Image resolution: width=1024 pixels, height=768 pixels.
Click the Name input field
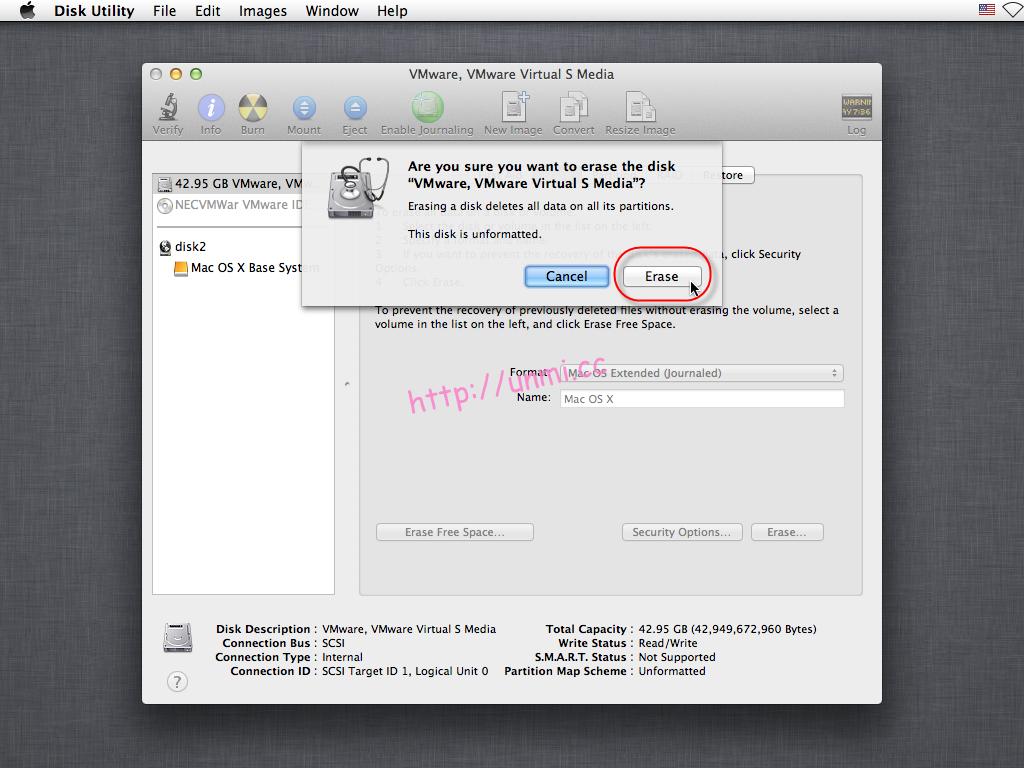[x=701, y=398]
